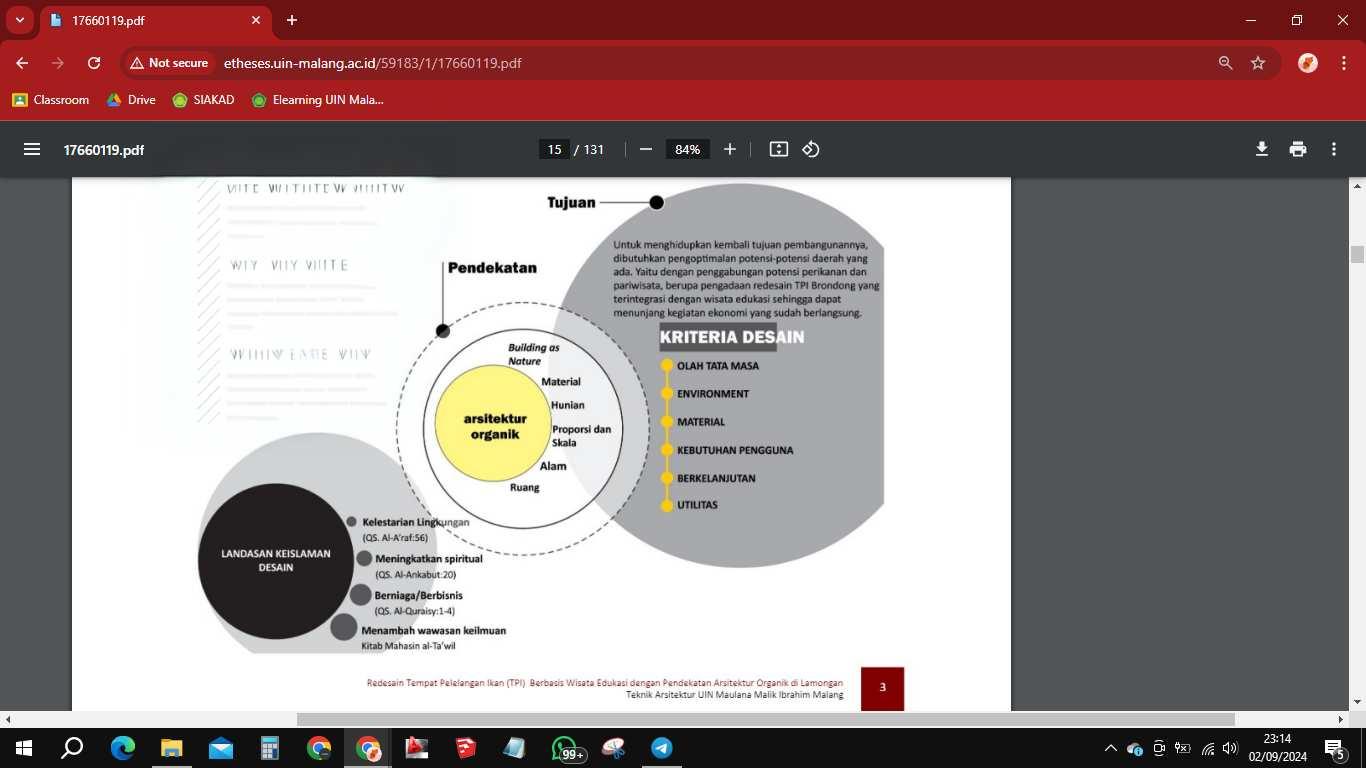Viewport: 1366px width, 768px height.
Task: Click the scroll down arrow
Action: pyautogui.click(x=1357, y=703)
